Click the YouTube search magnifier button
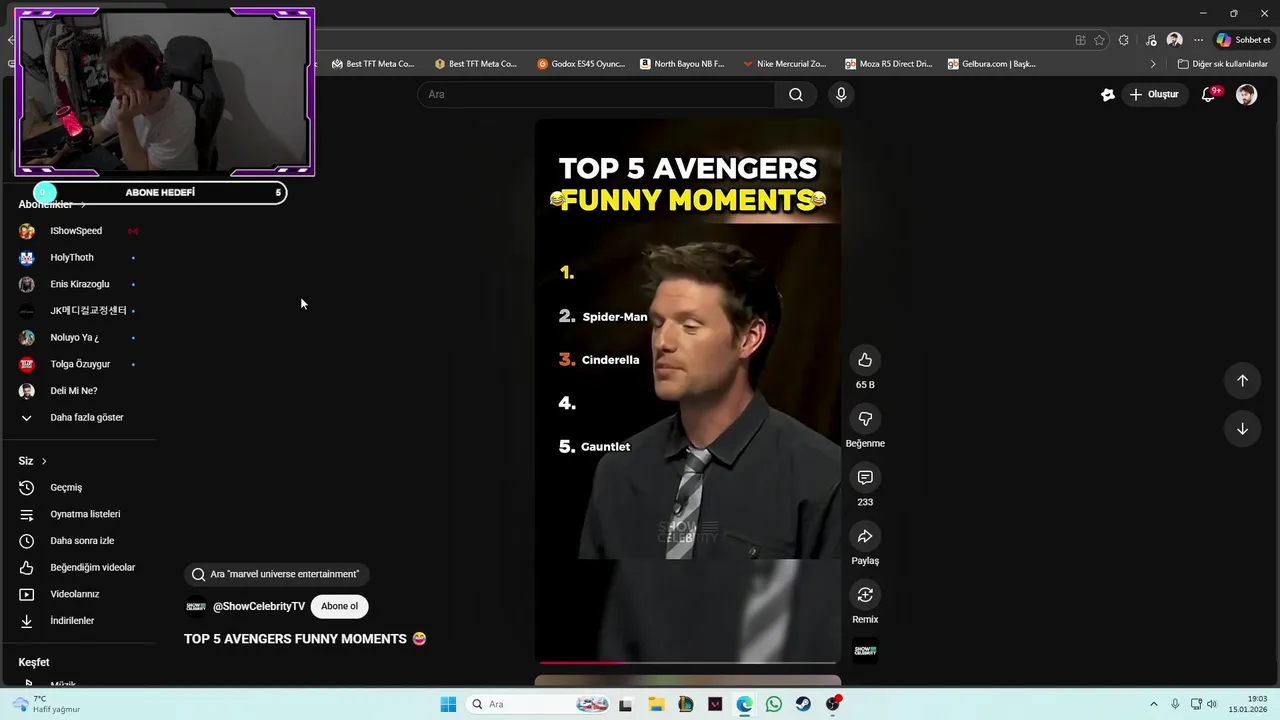 pos(795,94)
